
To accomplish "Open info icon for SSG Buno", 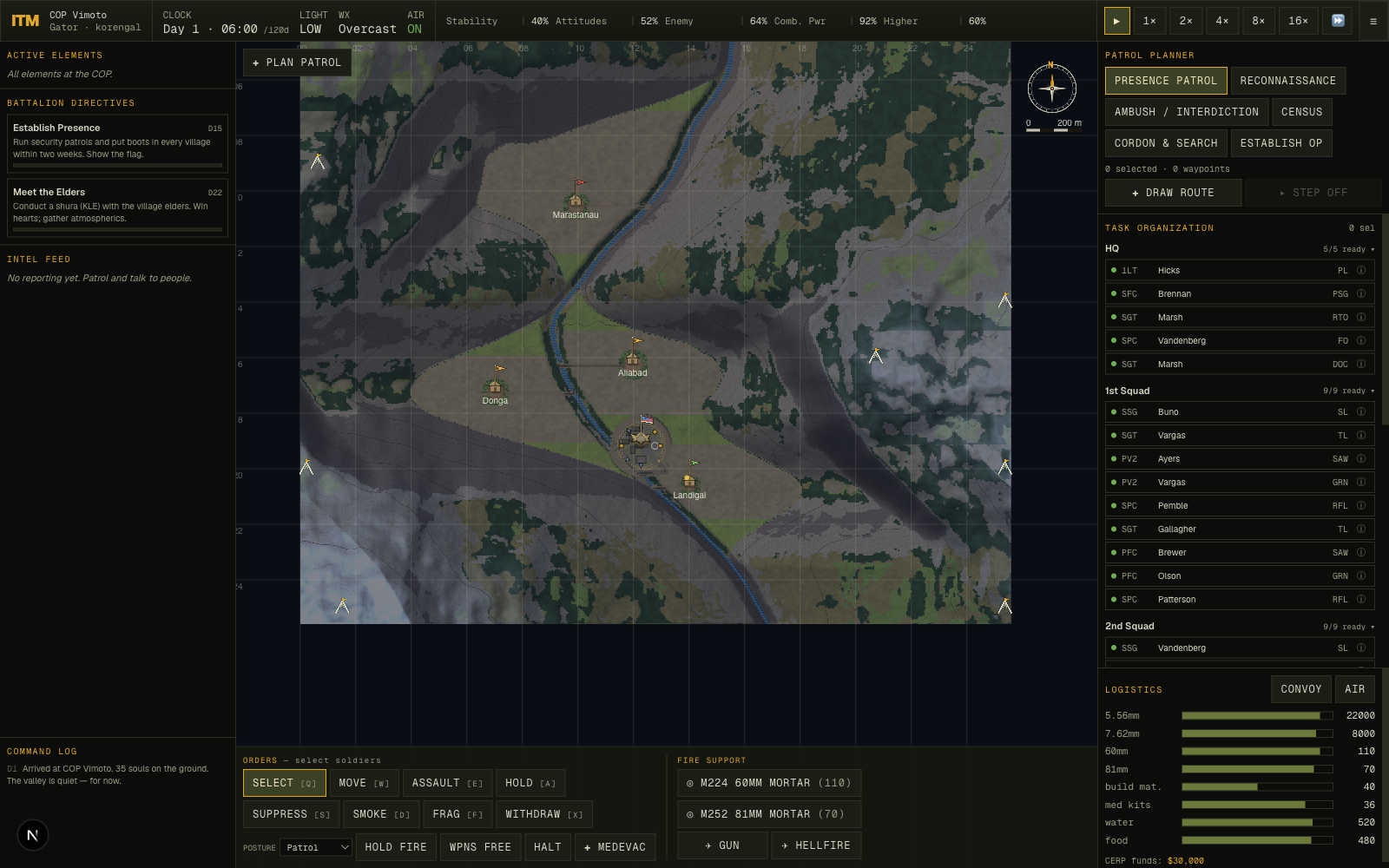I will [1361, 411].
